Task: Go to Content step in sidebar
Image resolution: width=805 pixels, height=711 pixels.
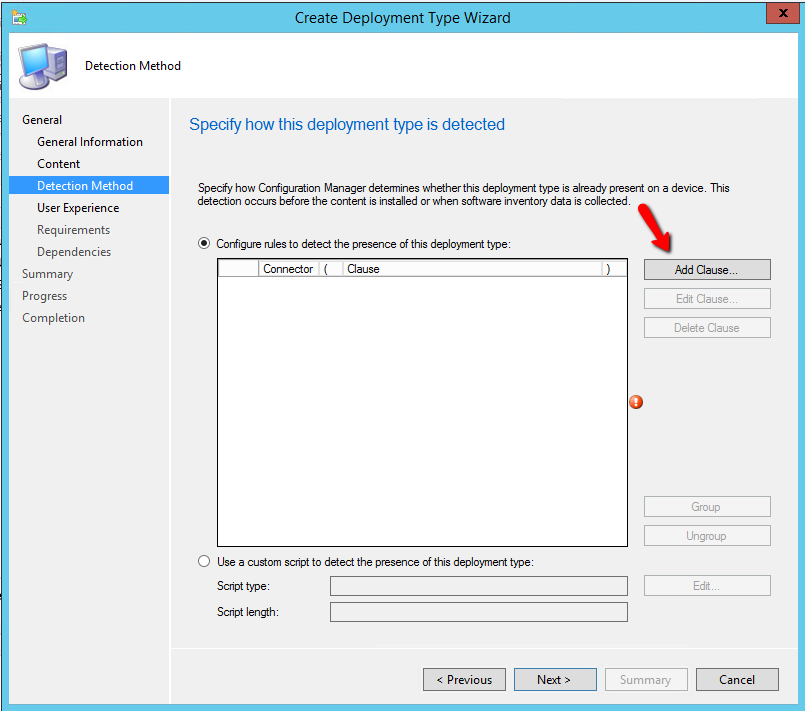Action: point(59,164)
